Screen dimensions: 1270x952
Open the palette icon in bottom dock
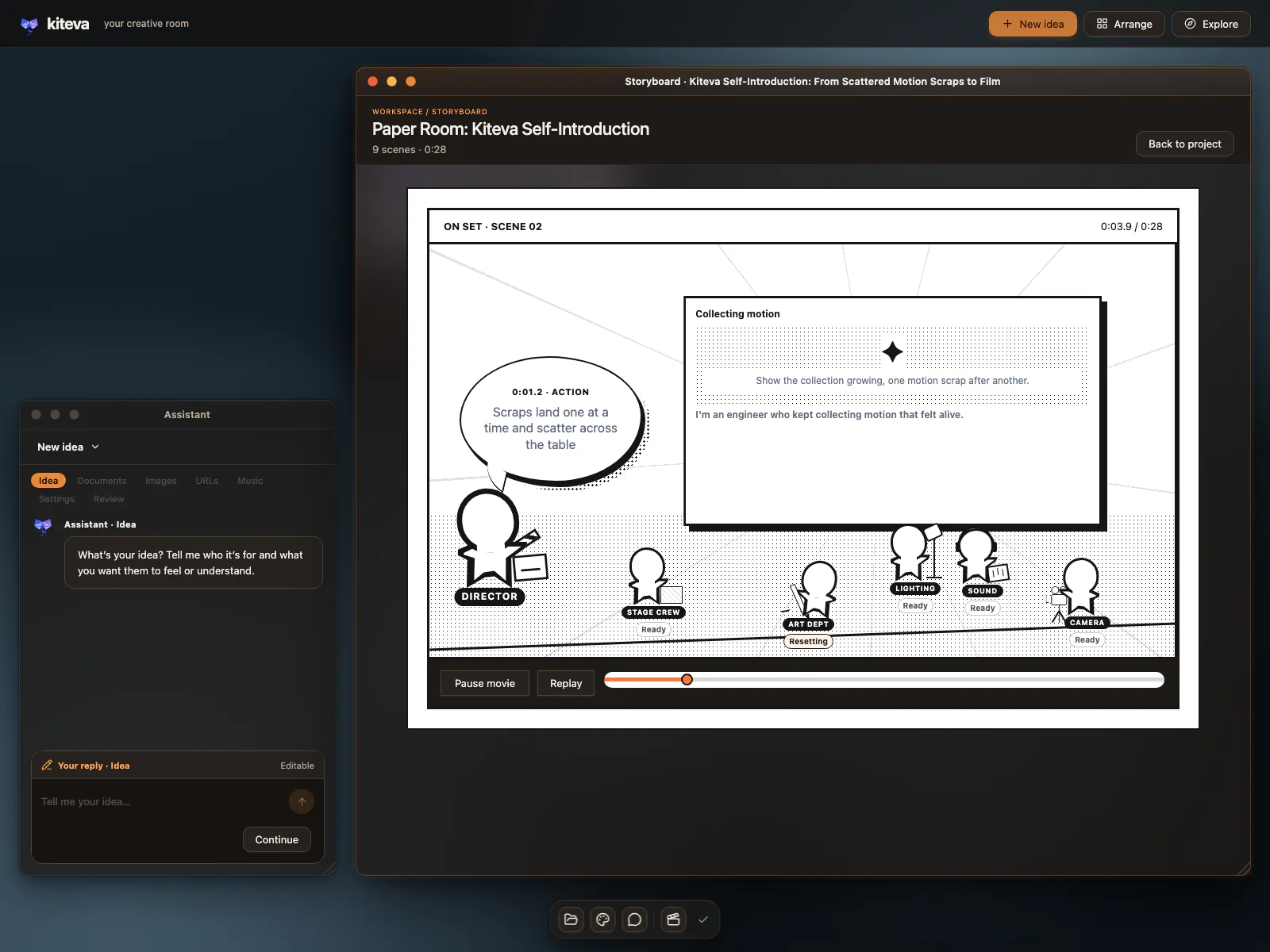coord(602,919)
